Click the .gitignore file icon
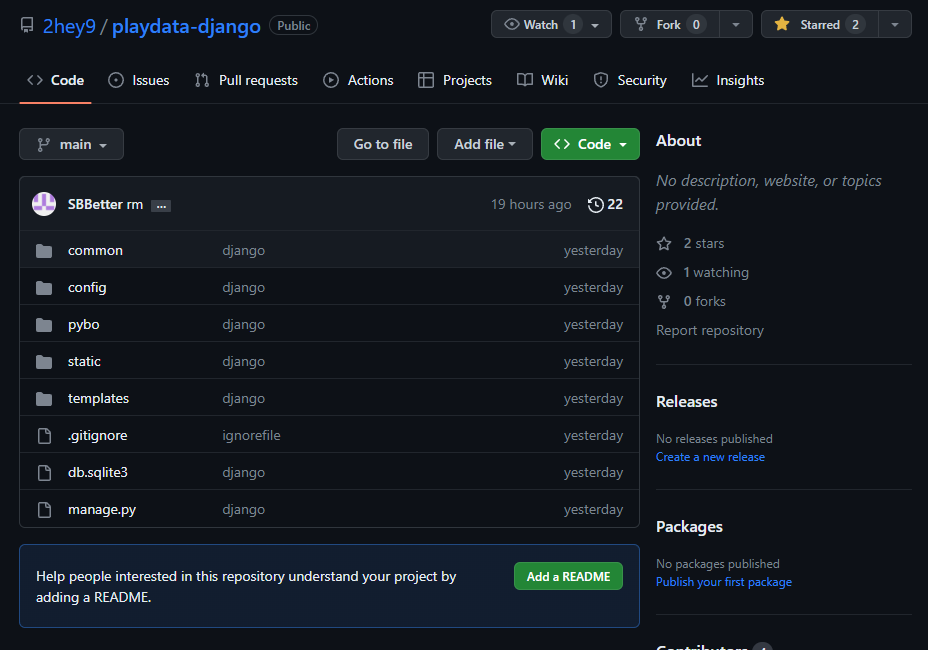928x650 pixels. click(x=44, y=436)
